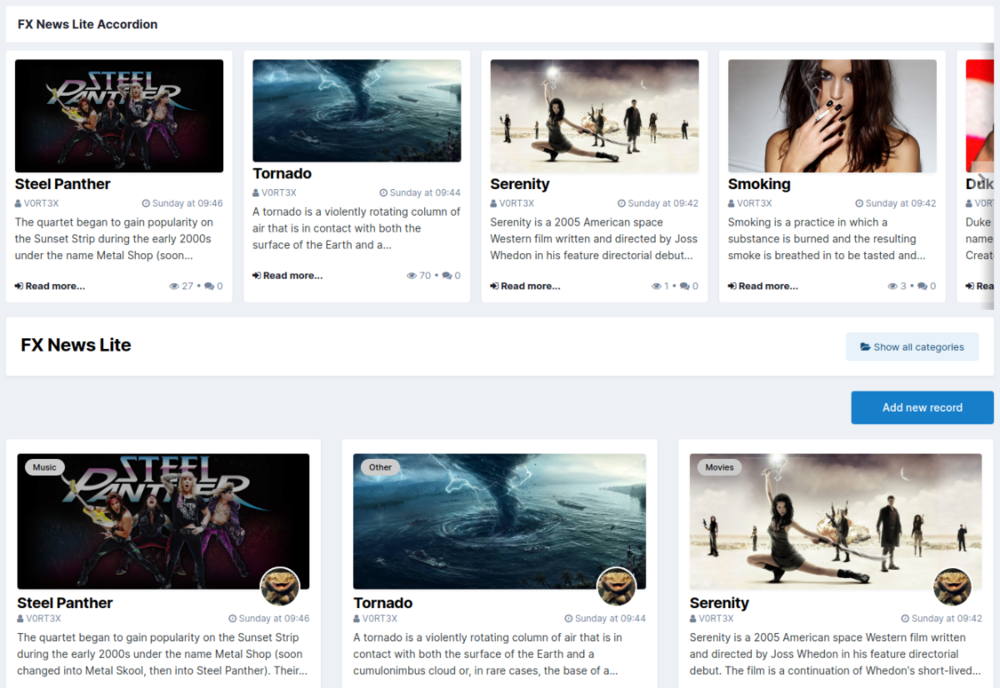Click the Add new record button
The width and height of the screenshot is (1000, 688).
(921, 407)
